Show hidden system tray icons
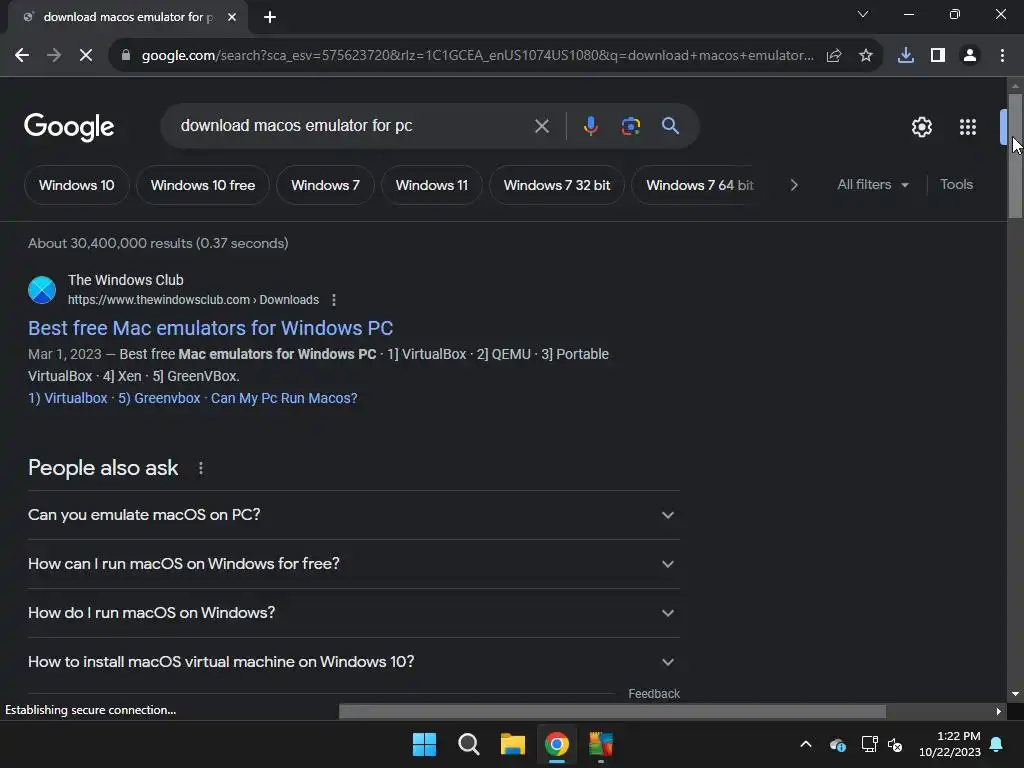The height and width of the screenshot is (768, 1024). [806, 744]
